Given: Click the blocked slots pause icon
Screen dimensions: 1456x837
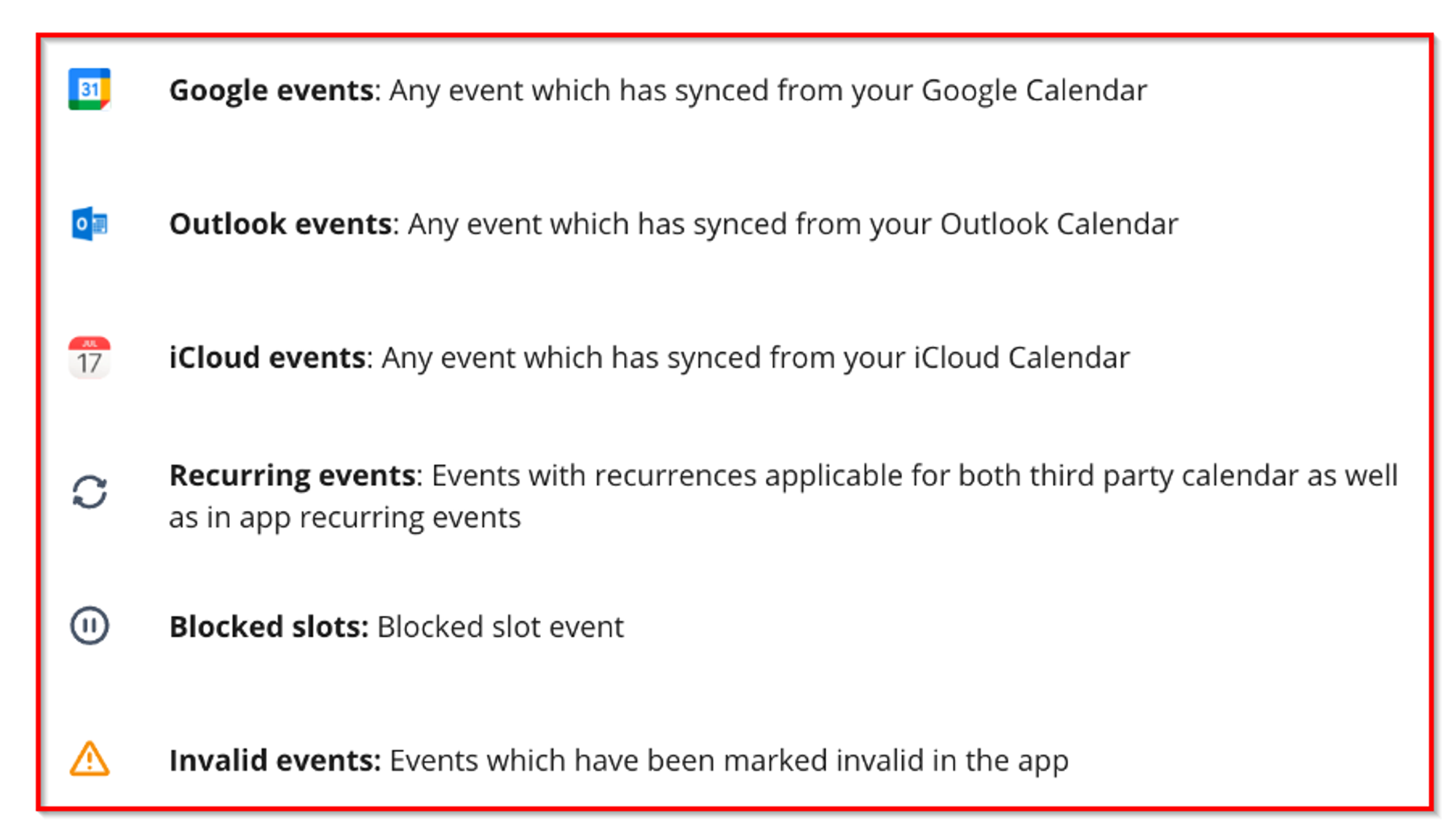Looking at the screenshot, I should click(90, 626).
